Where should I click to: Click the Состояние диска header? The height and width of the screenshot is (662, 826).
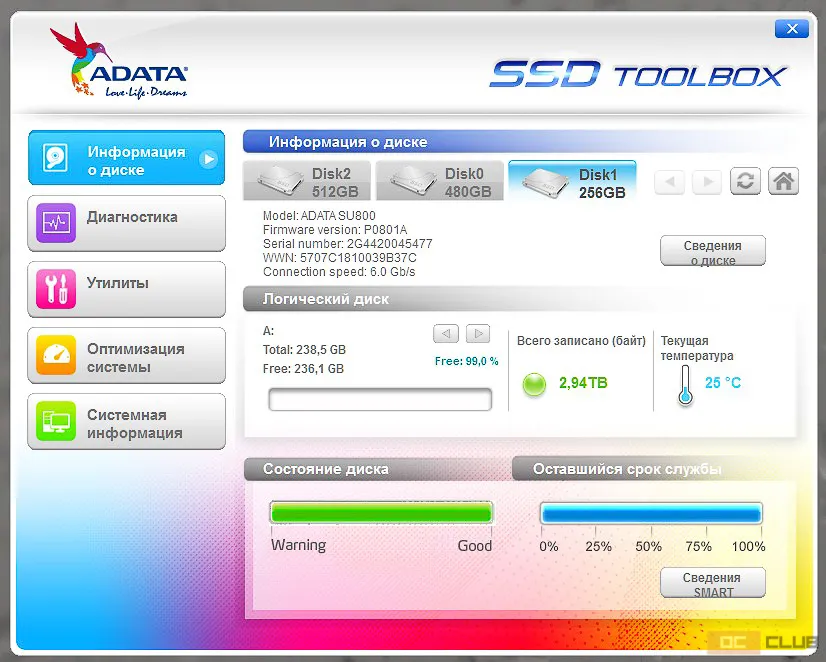[326, 469]
